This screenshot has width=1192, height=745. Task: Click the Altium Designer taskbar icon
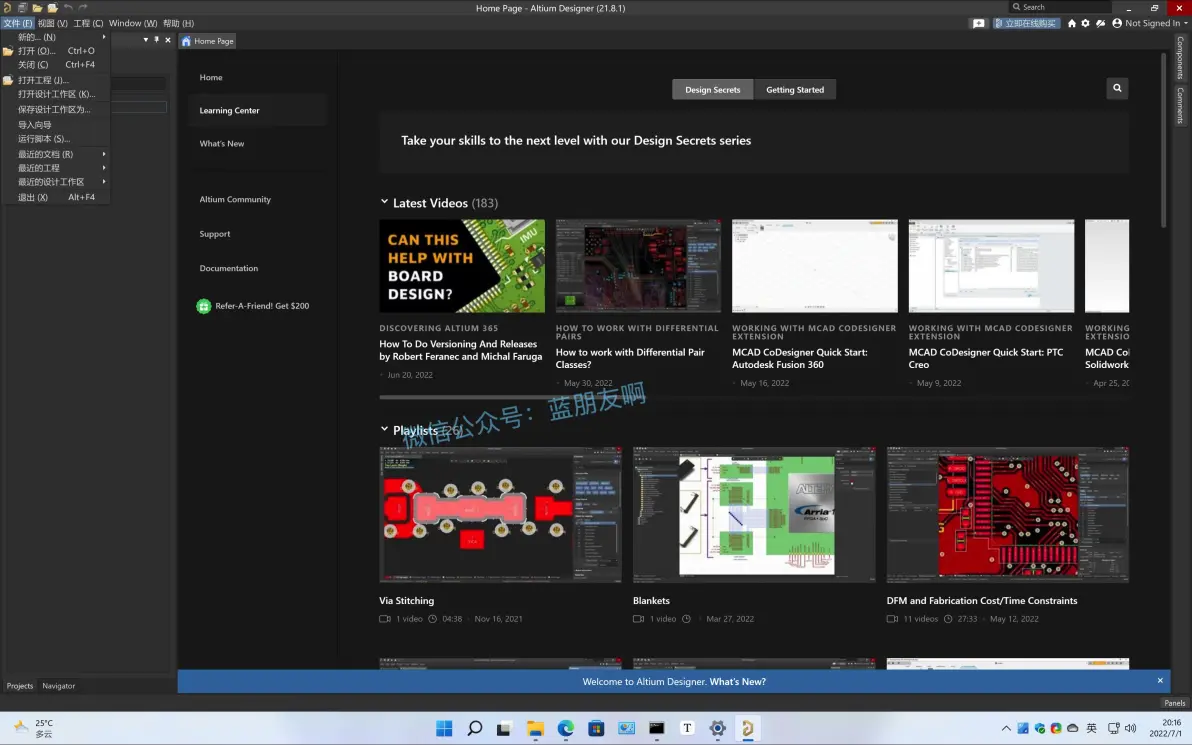pos(747,728)
